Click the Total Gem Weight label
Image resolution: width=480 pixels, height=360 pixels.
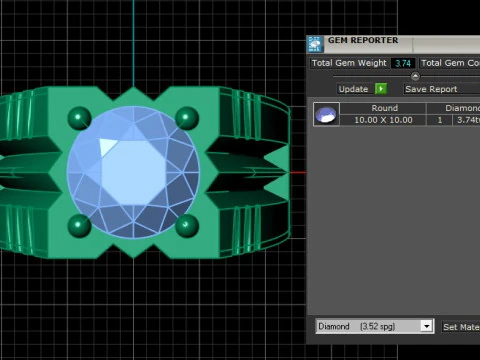(x=349, y=63)
